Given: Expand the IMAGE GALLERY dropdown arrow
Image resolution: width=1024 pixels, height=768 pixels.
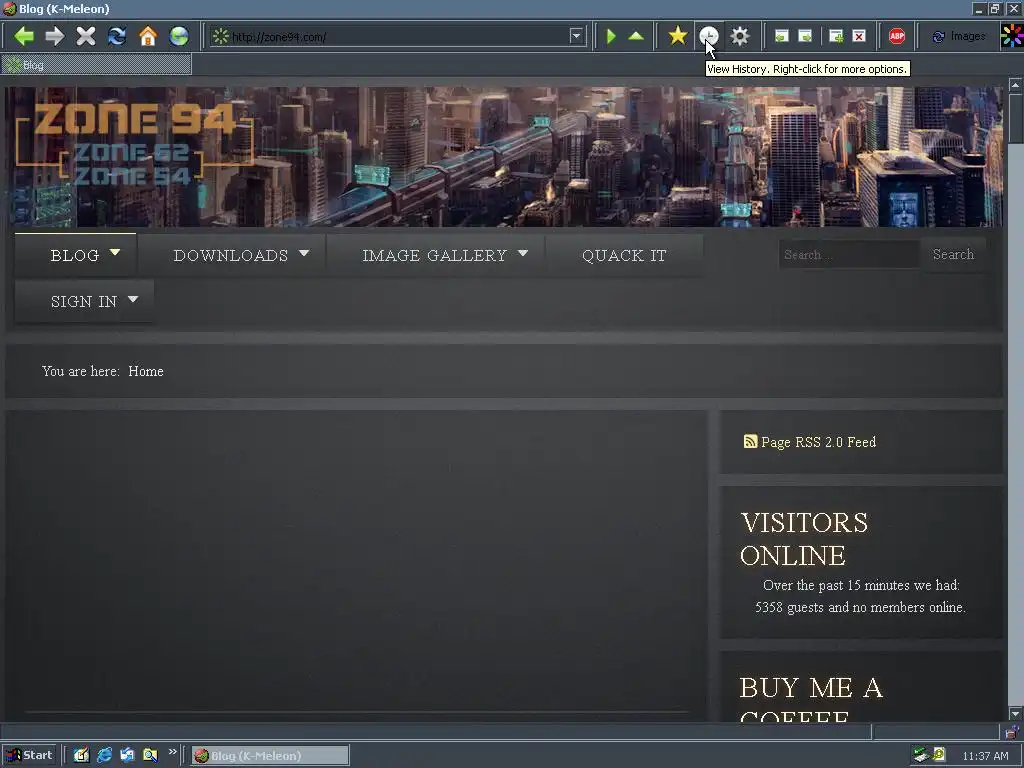Looking at the screenshot, I should click(522, 253).
